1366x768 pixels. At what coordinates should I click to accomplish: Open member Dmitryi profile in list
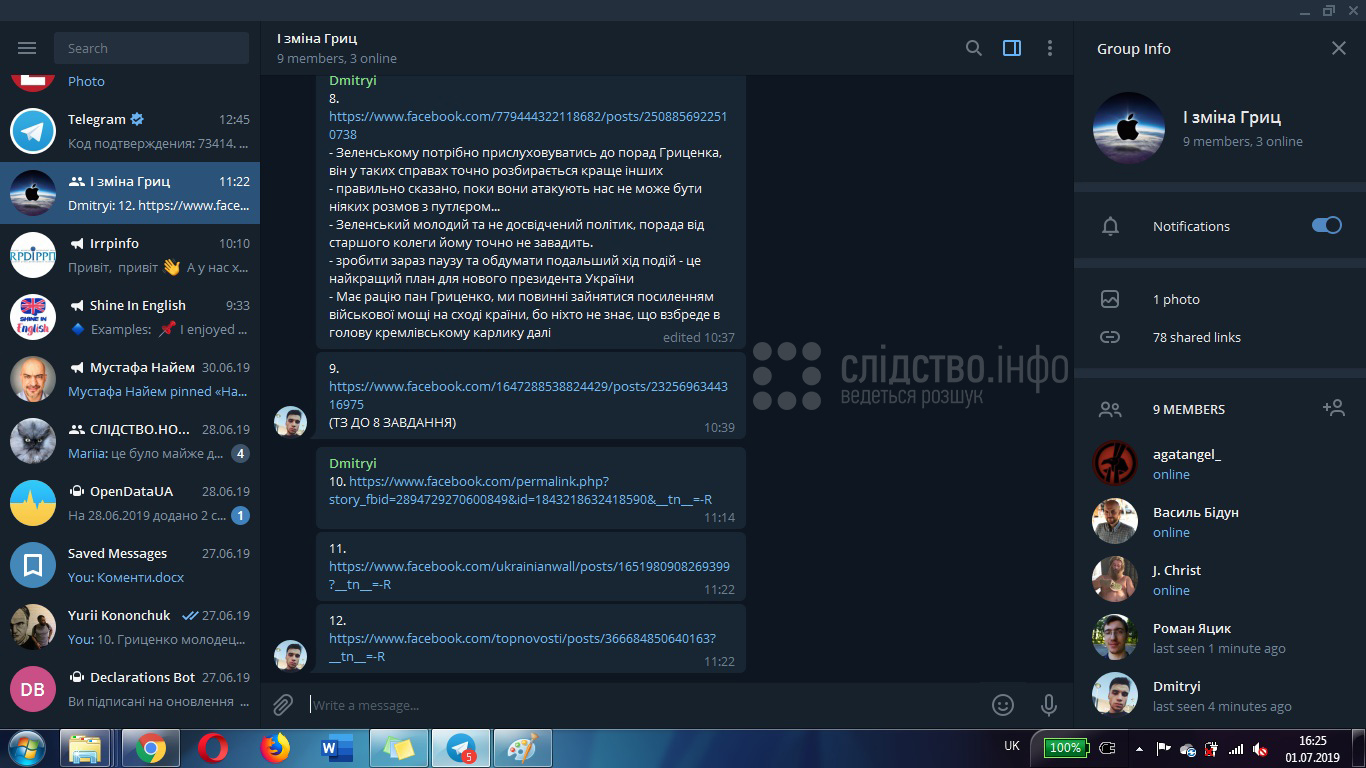click(x=1220, y=695)
